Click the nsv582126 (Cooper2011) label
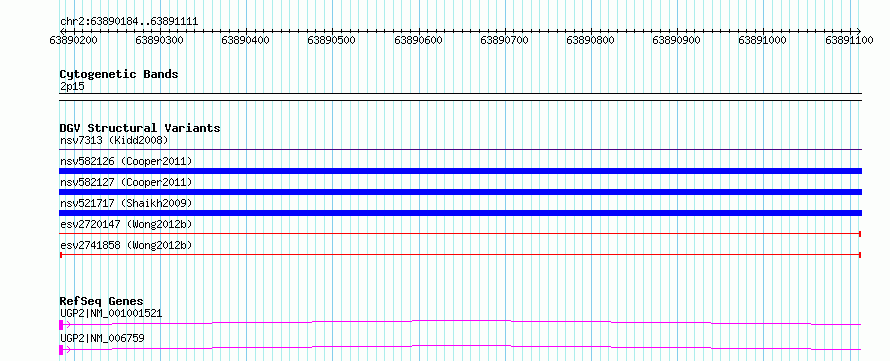The height and width of the screenshot is (361, 890). coord(126,161)
